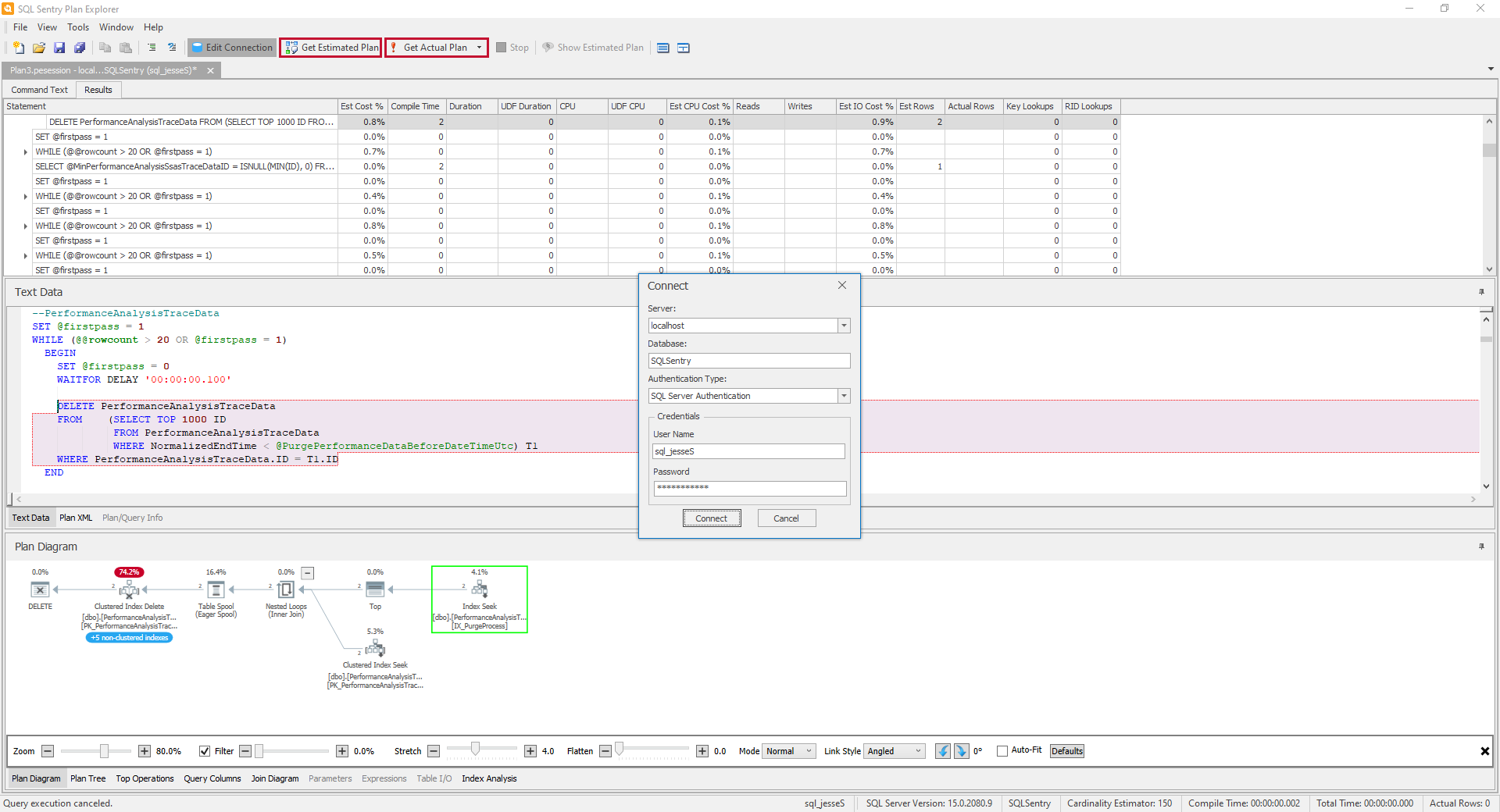This screenshot has height=812, width=1500.
Task: Click the Save plan icon
Action: click(x=59, y=48)
